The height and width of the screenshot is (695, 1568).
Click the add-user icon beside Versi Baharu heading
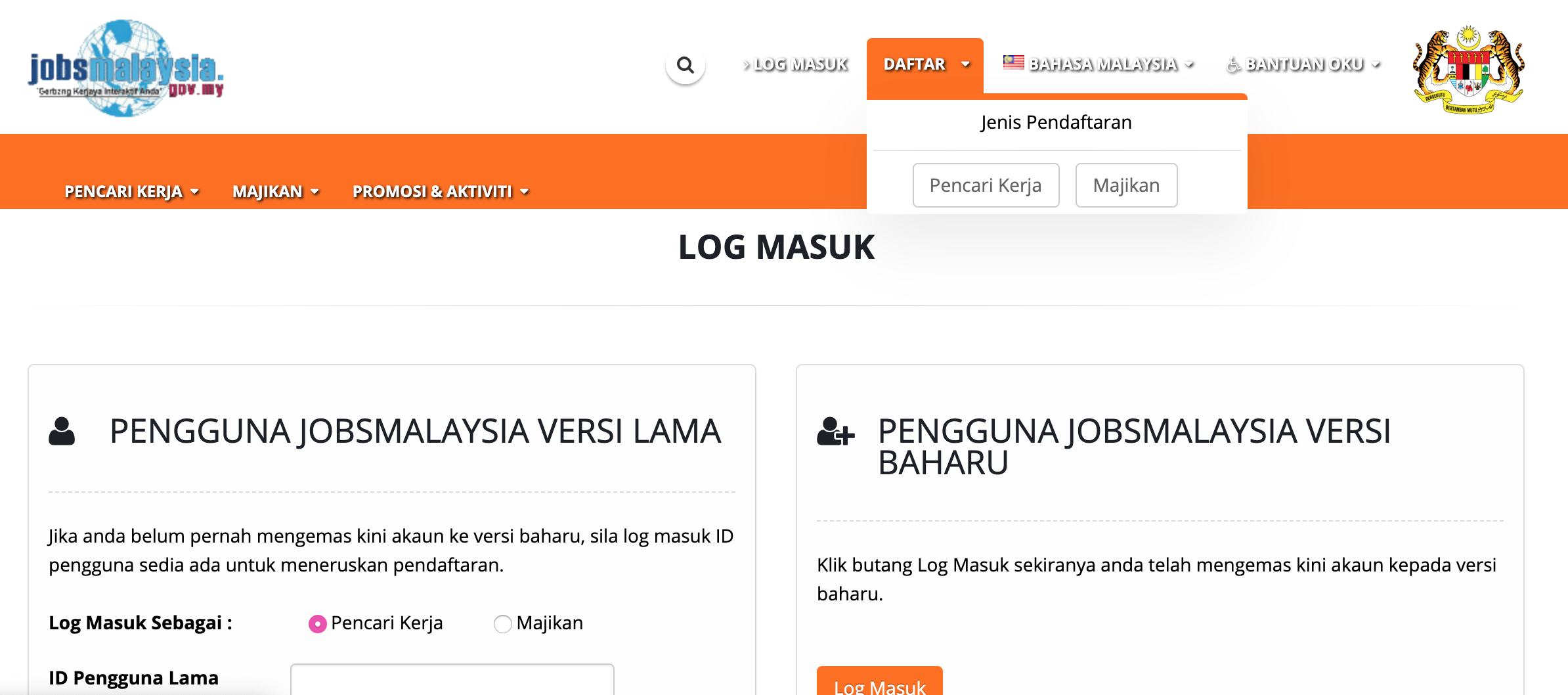(835, 432)
